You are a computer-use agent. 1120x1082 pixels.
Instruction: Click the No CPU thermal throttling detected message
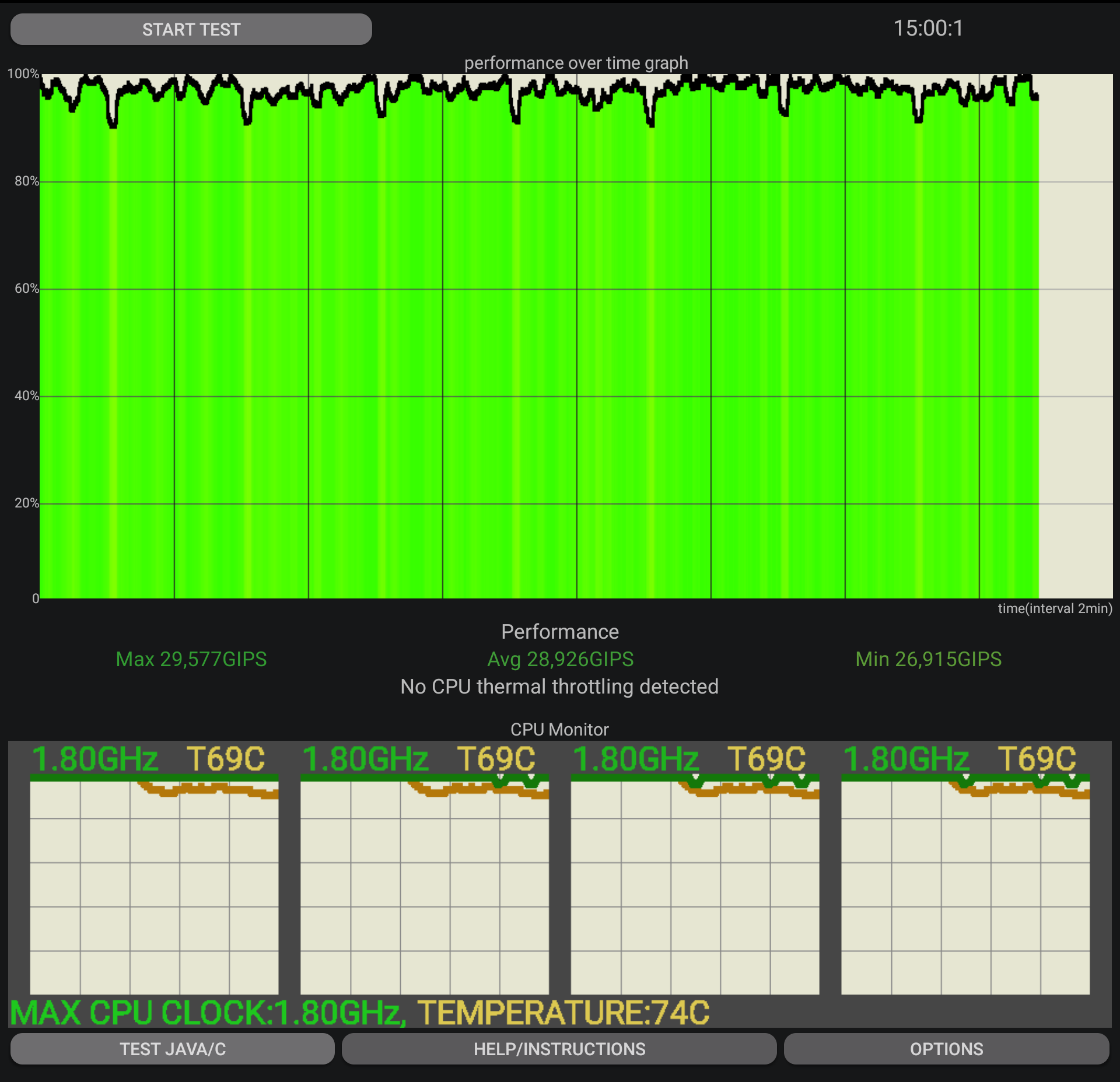coord(559,686)
